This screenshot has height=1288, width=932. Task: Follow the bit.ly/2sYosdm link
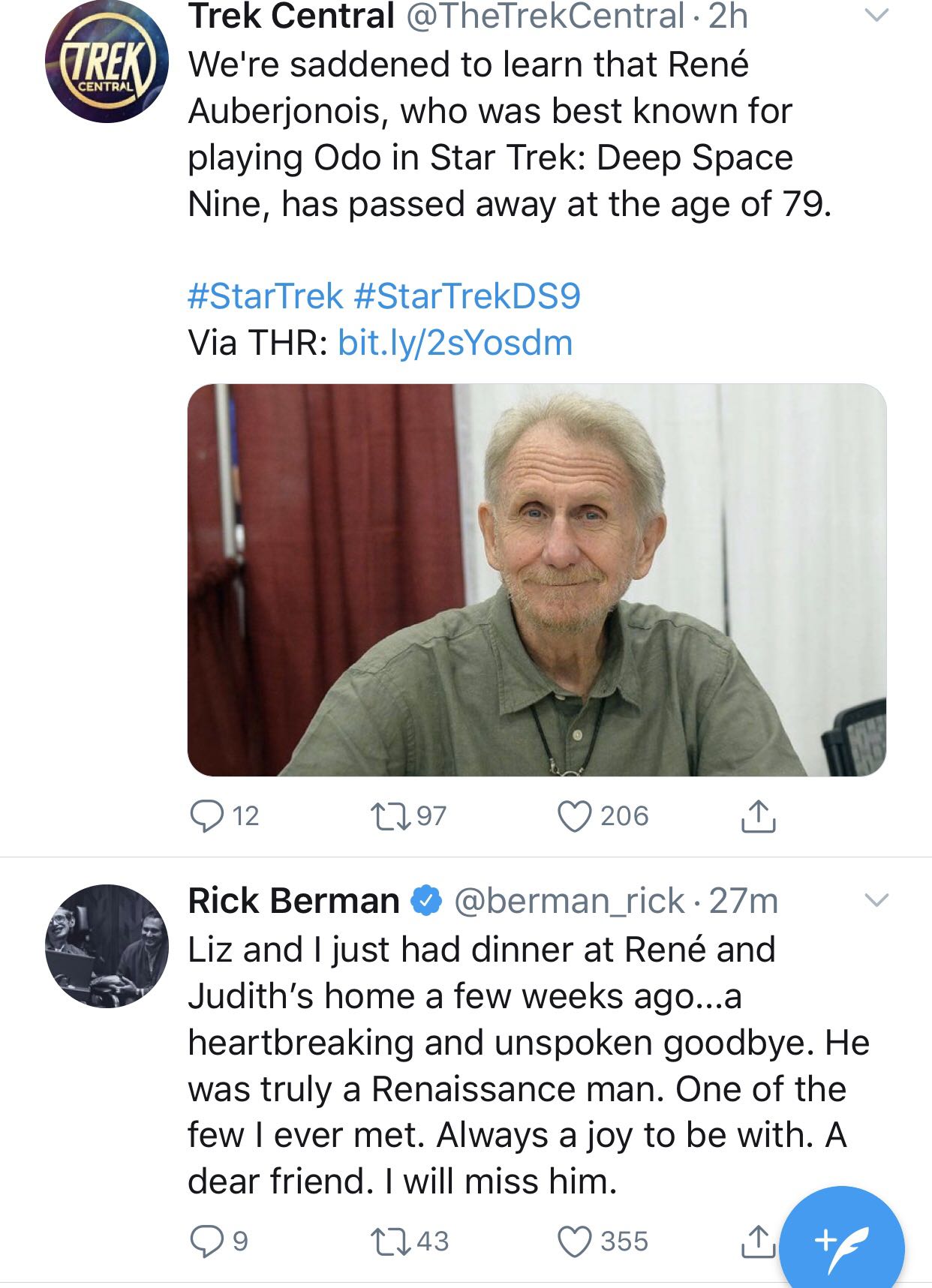(x=455, y=343)
